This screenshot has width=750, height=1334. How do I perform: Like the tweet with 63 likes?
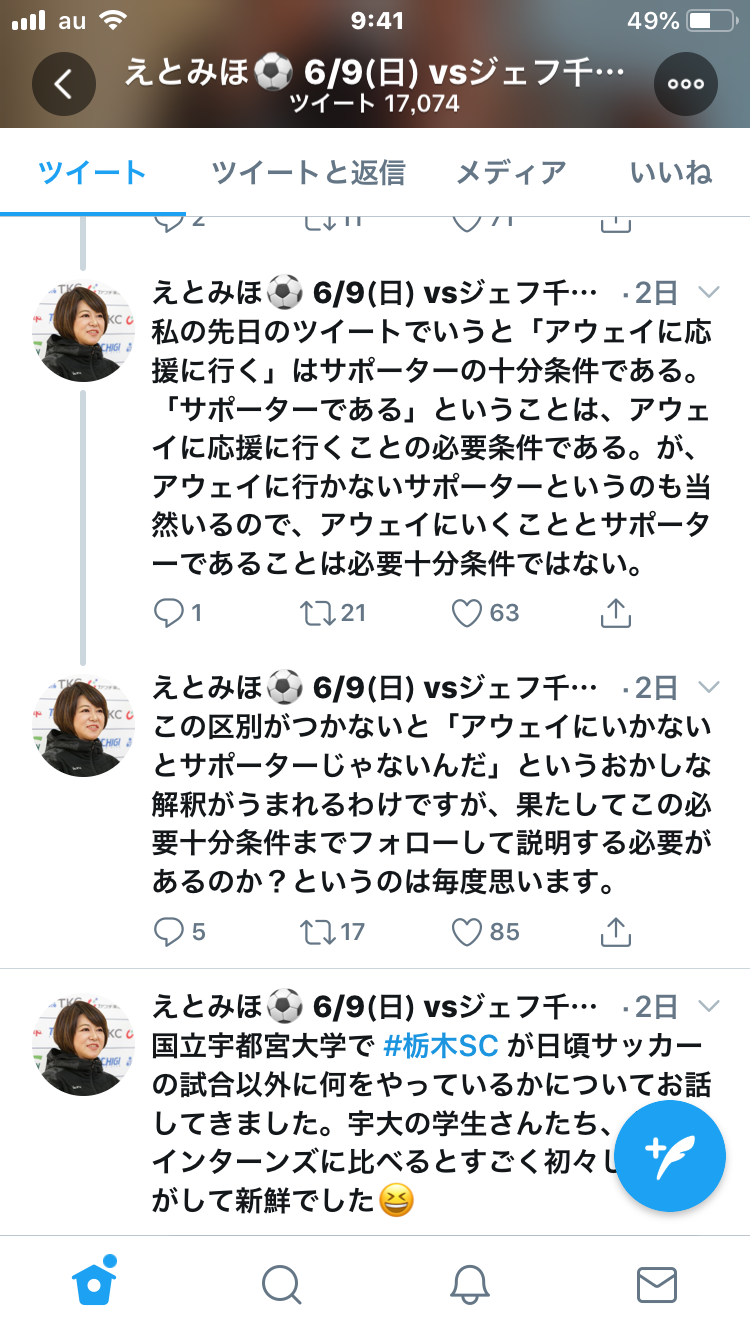[x=467, y=612]
